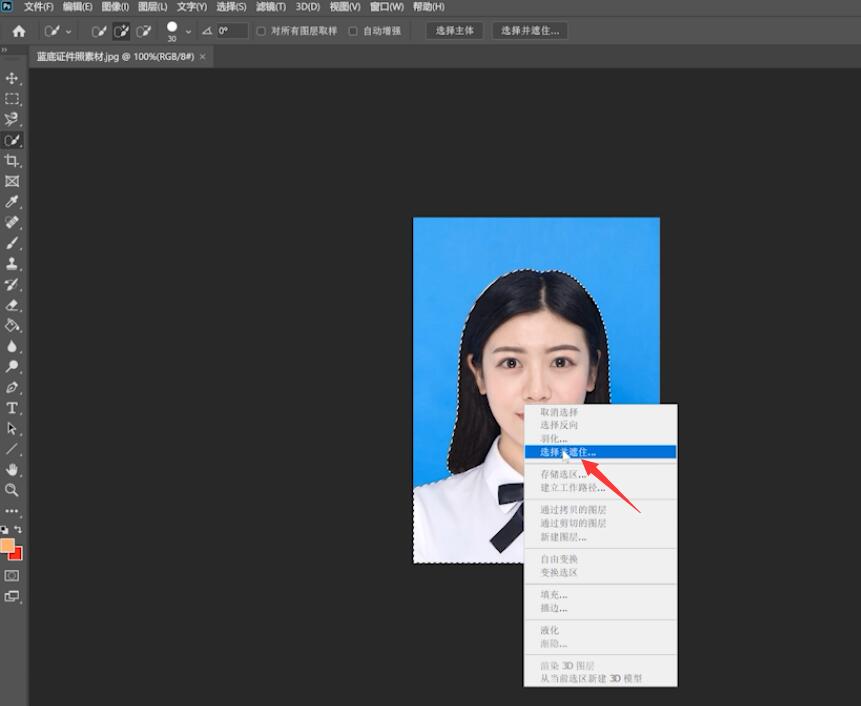Image resolution: width=861 pixels, height=706 pixels.
Task: Open the 视图(V) menu
Action: tap(345, 7)
